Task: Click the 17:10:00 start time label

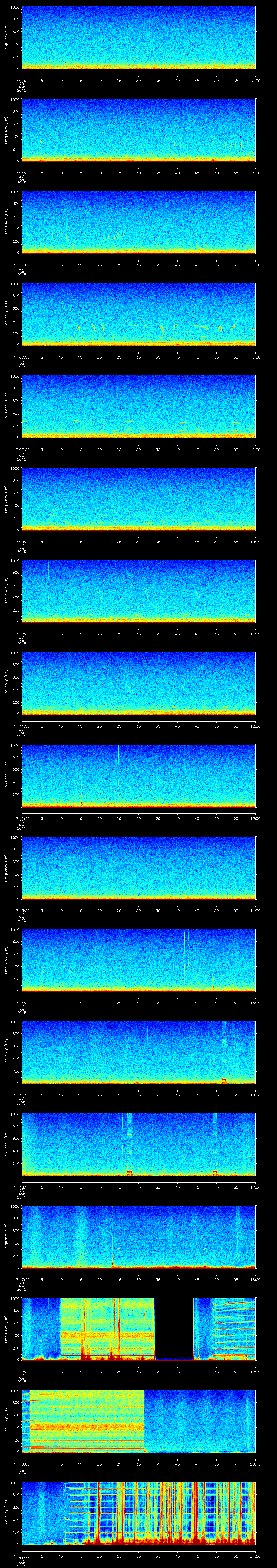Action: pos(21,634)
